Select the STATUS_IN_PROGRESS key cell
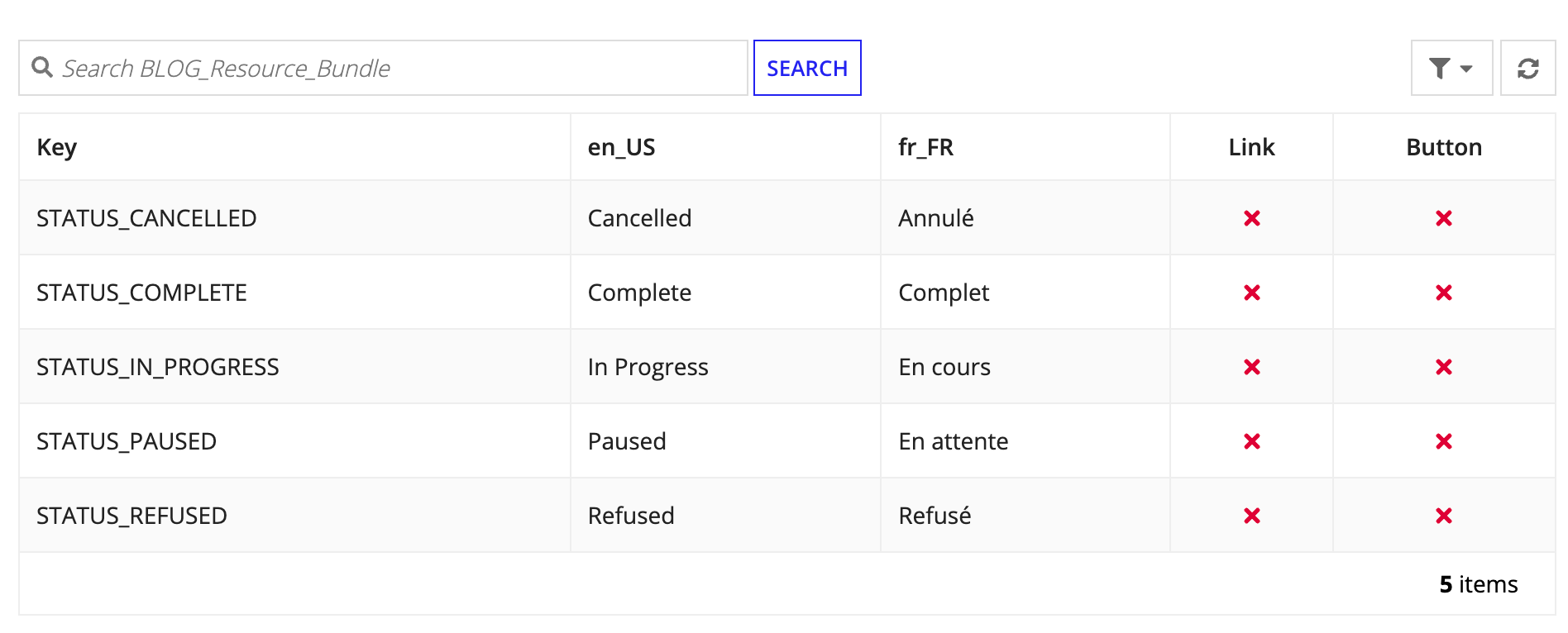This screenshot has height=633, width=1568. [x=158, y=367]
